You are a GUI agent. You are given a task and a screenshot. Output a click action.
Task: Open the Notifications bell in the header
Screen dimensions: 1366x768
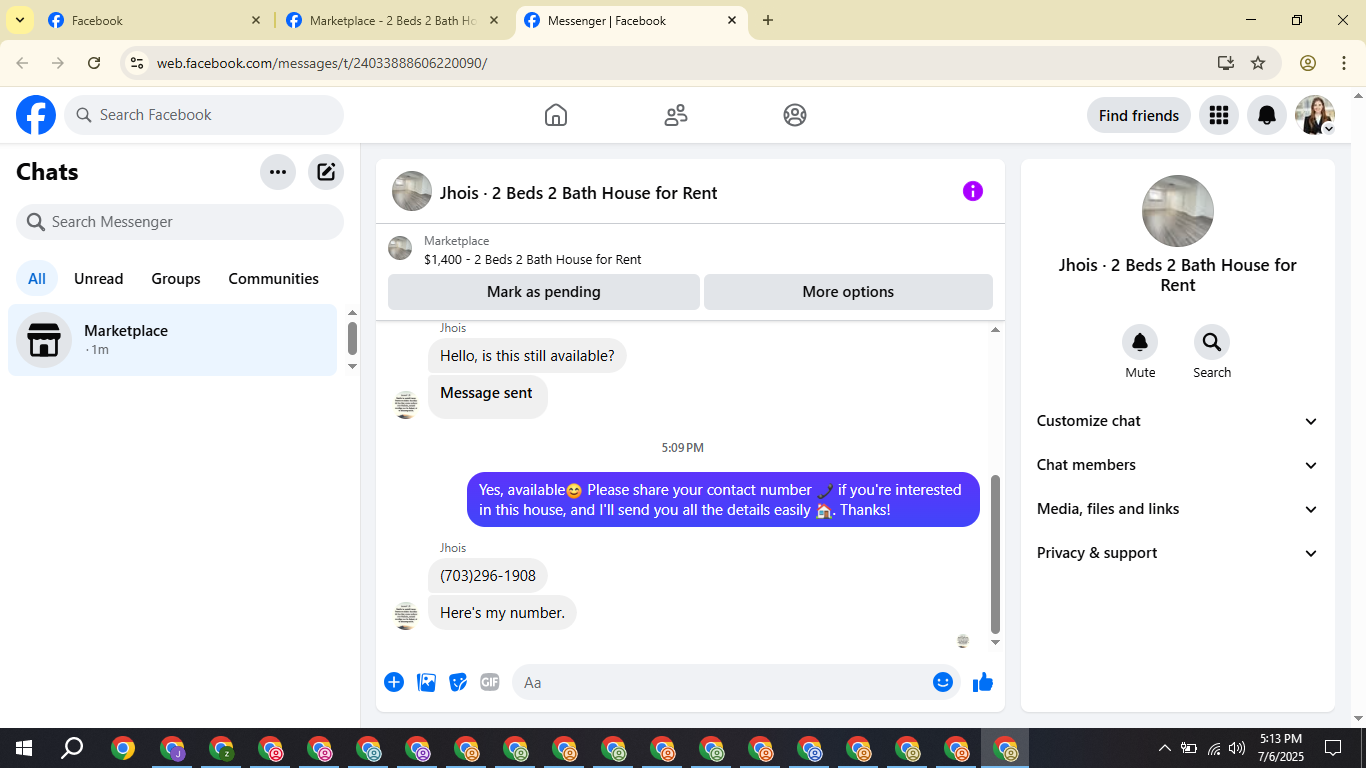coord(1267,115)
